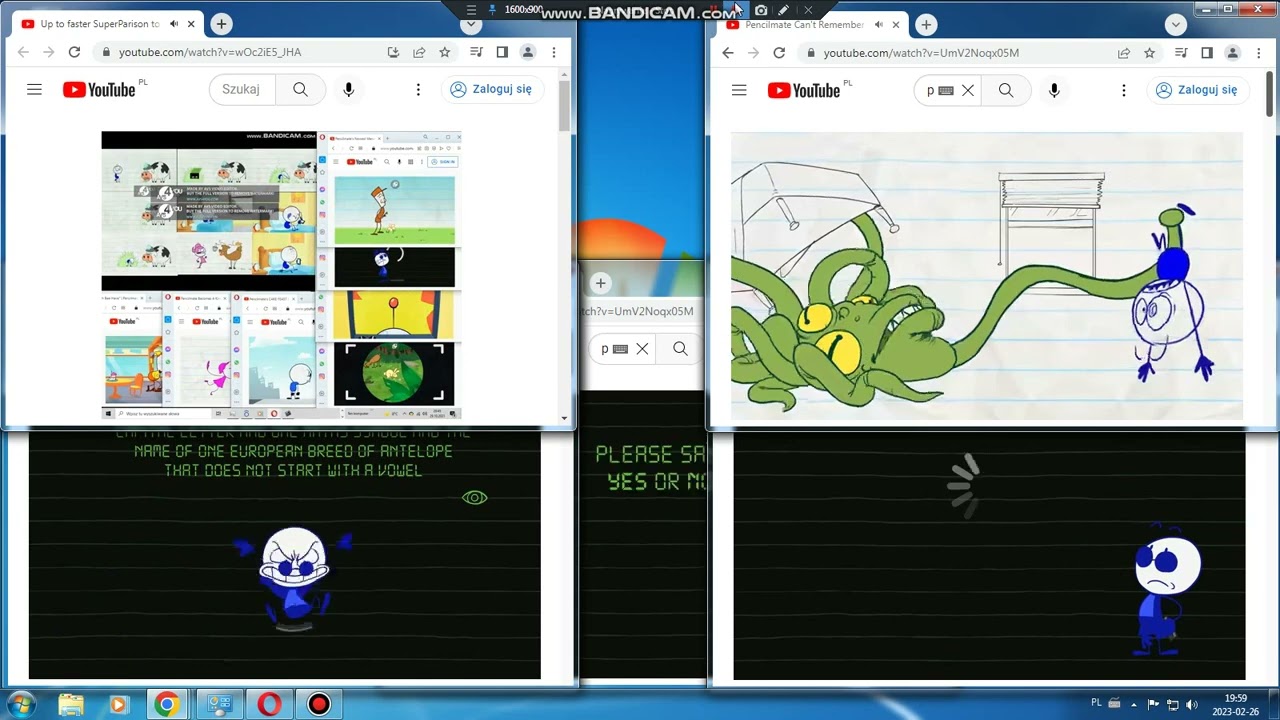Click search magnifier in middle background window

(680, 349)
